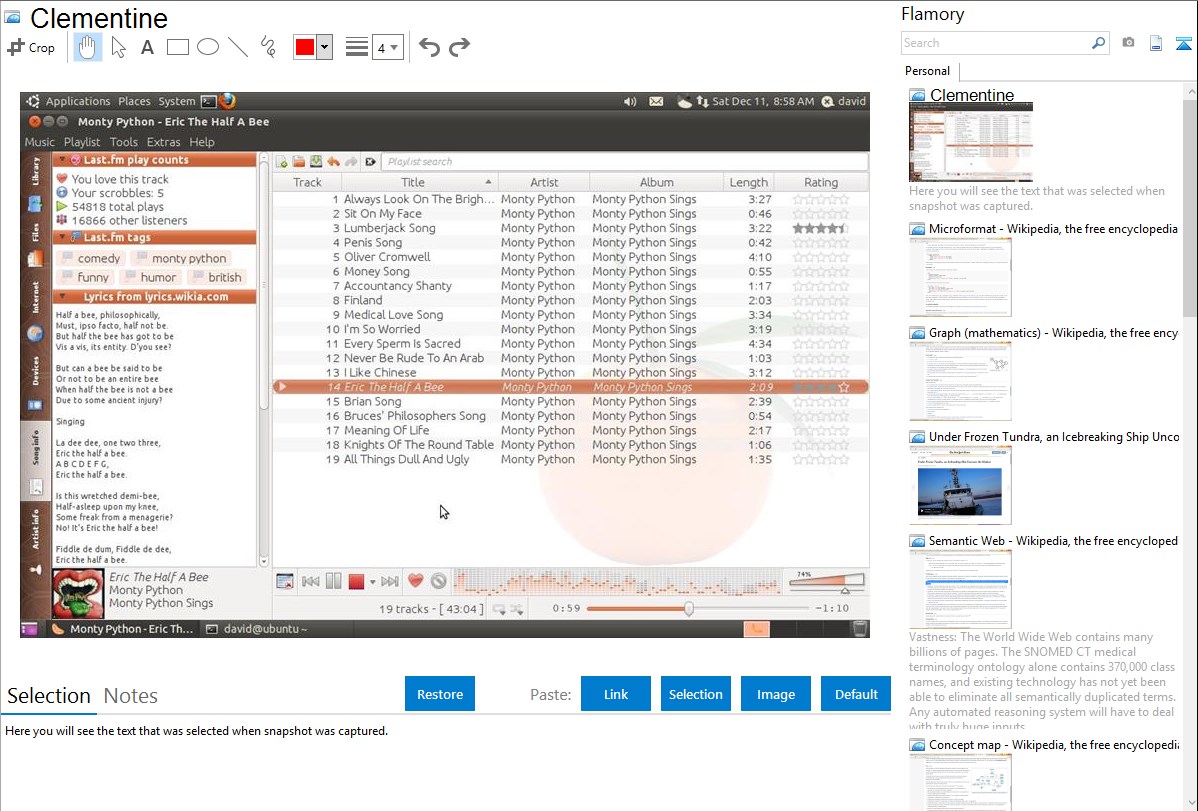The image size is (1198, 811).
Task: Open the Notes tab
Action: (x=131, y=696)
